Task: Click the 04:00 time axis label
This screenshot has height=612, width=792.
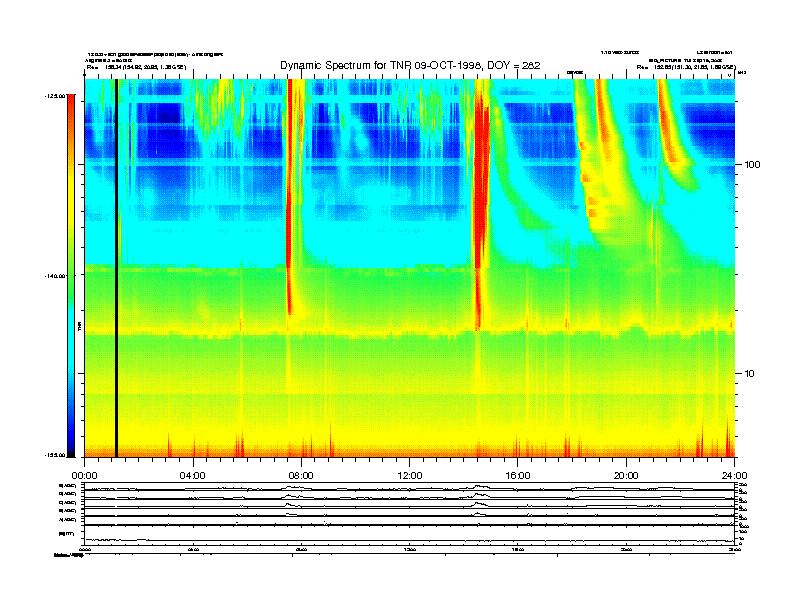Action: pos(193,476)
